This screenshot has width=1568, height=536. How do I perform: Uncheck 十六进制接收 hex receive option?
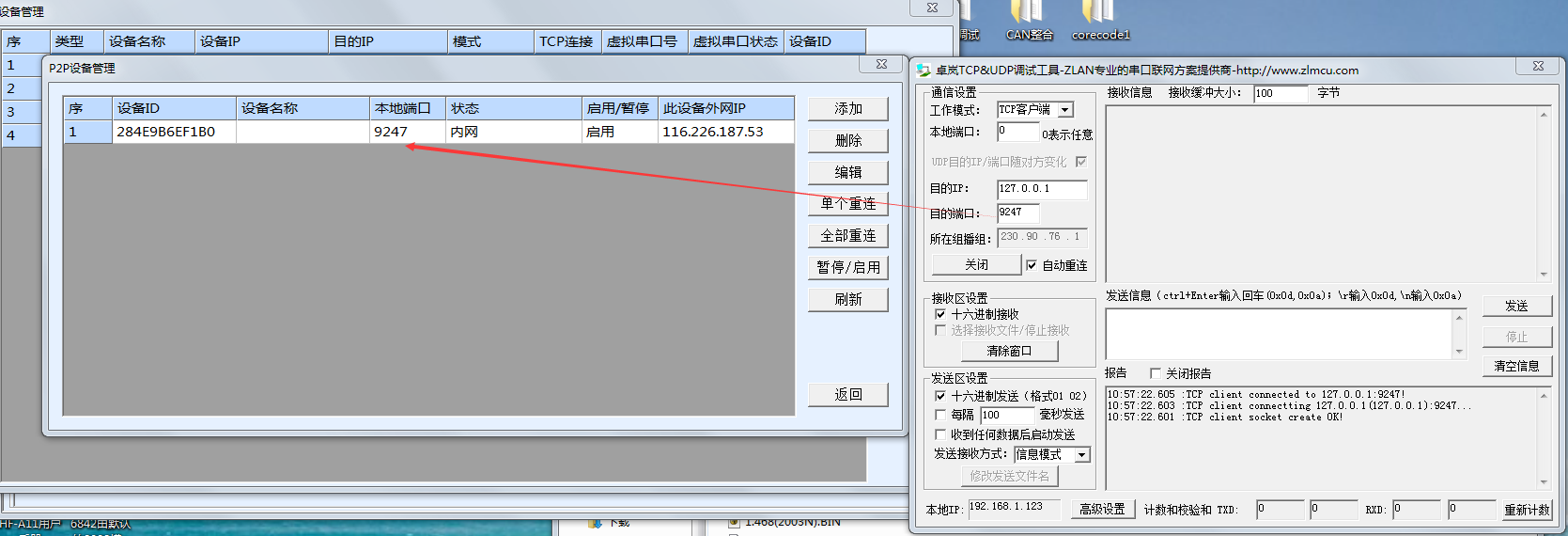point(940,314)
